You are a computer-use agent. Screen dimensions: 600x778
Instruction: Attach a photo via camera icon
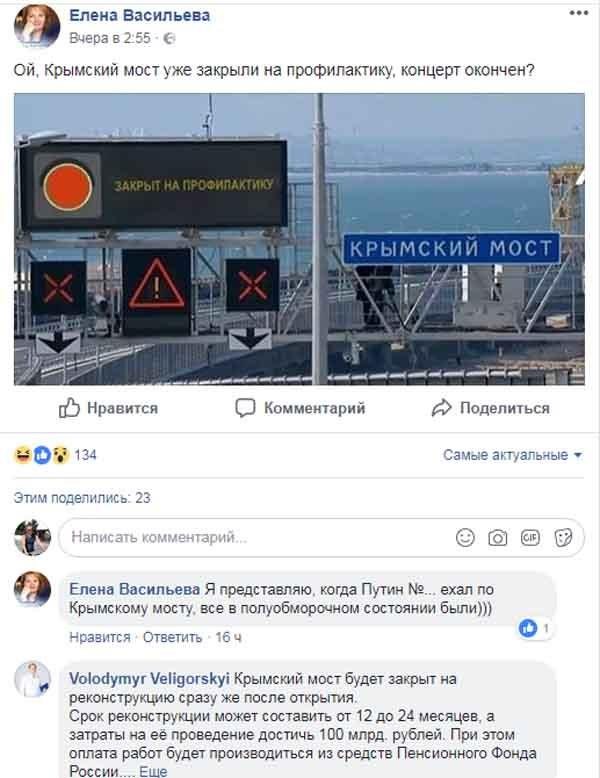point(497,538)
